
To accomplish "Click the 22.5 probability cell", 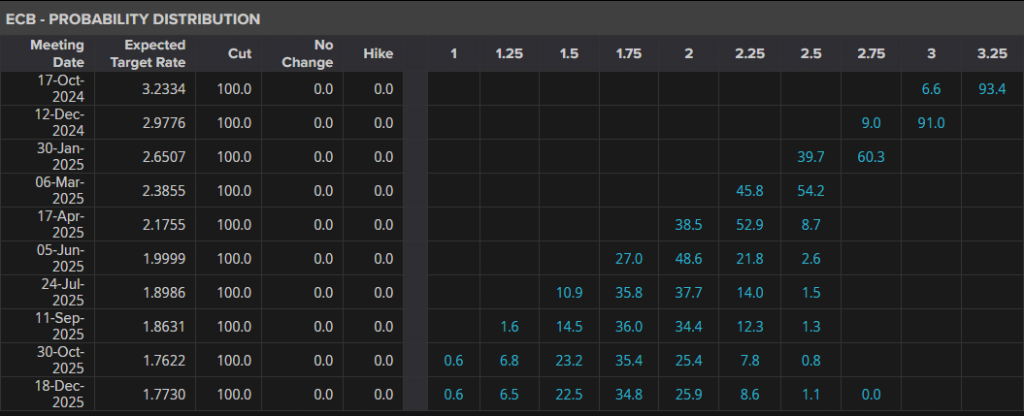I will (x=569, y=394).
